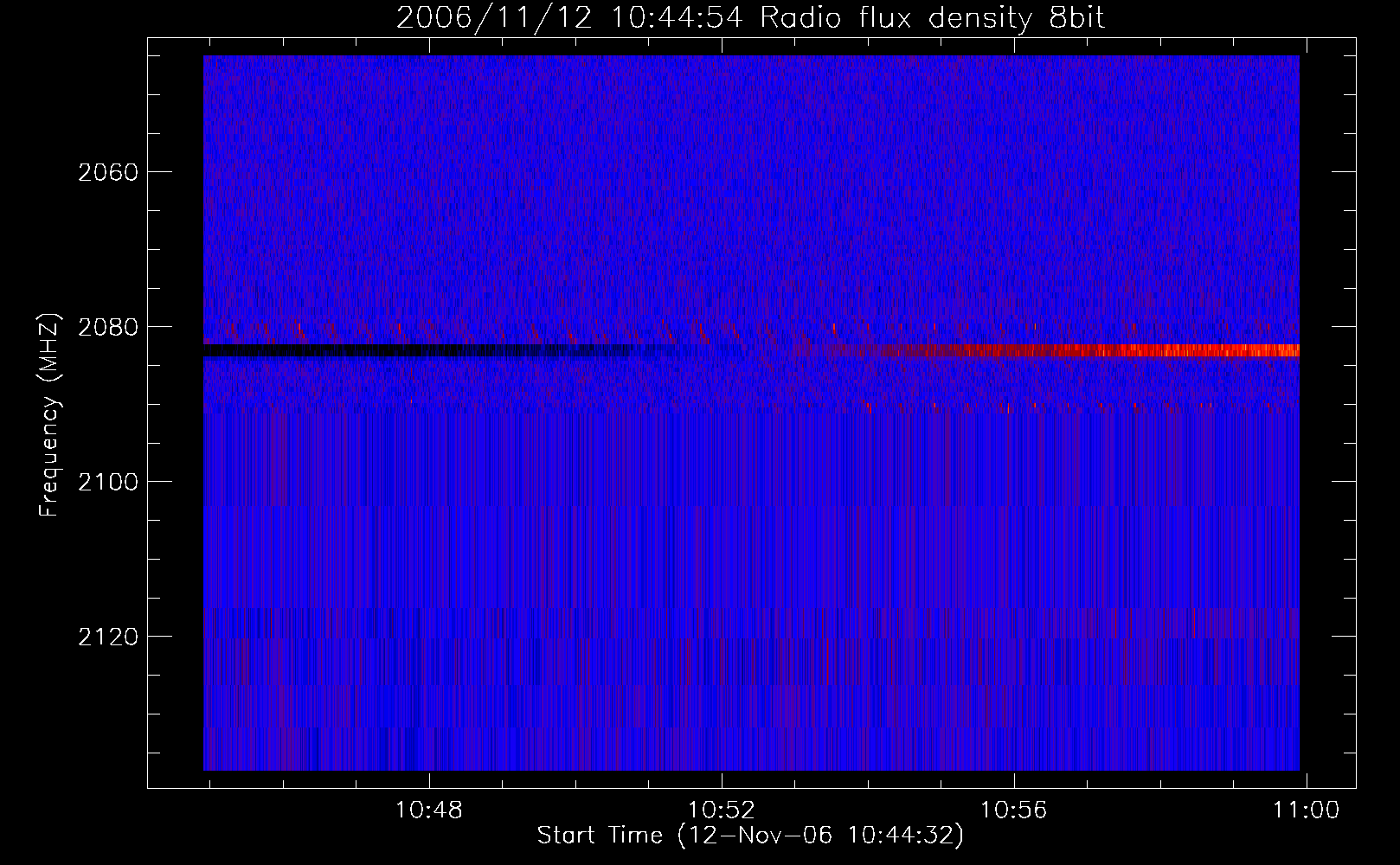This screenshot has height=865, width=1400.
Task: Click the "Start Time (12-Nov-06 10:44:32)" axis label
Action: tap(750, 836)
